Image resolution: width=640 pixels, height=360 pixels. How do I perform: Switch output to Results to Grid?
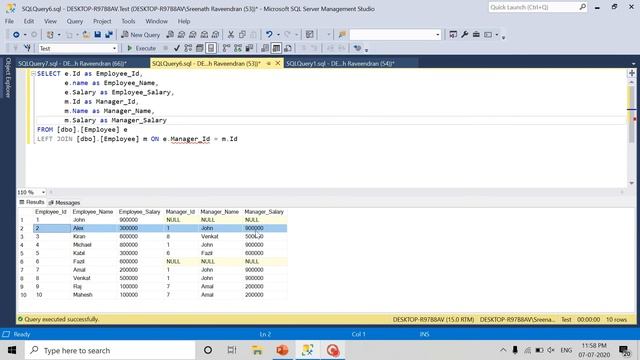(276, 48)
